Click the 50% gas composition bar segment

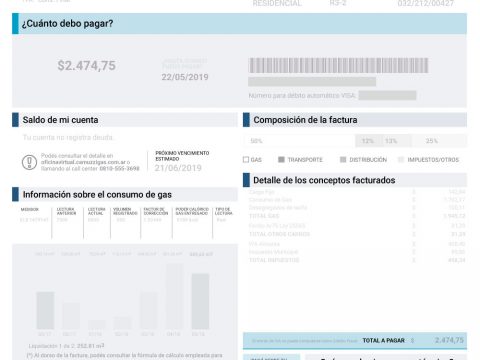click(x=299, y=141)
